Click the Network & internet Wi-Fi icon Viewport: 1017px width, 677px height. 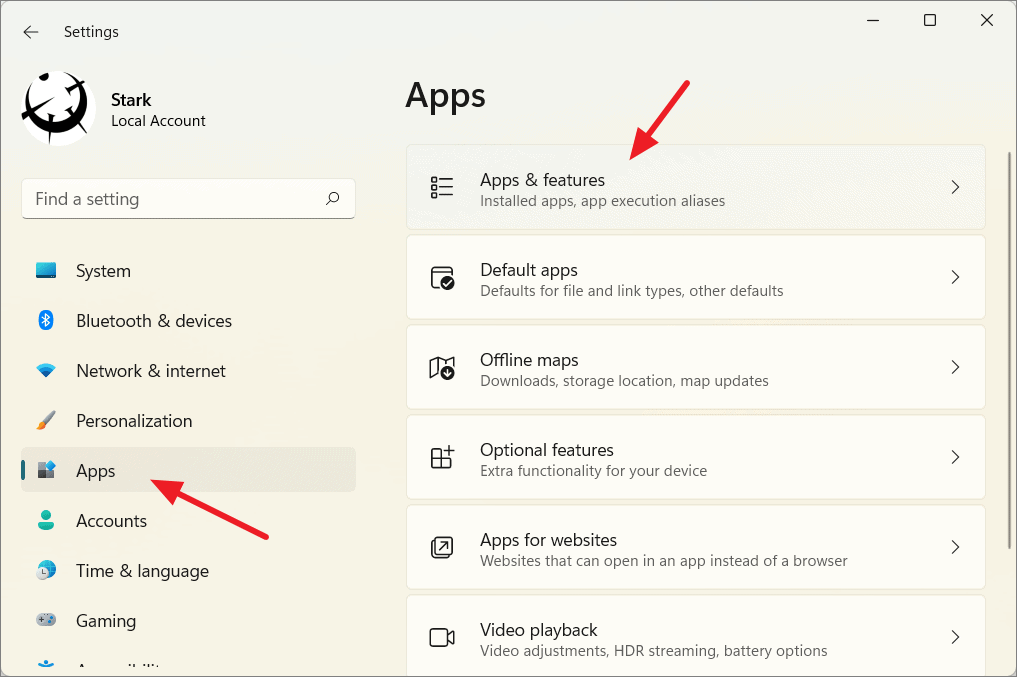tap(46, 371)
